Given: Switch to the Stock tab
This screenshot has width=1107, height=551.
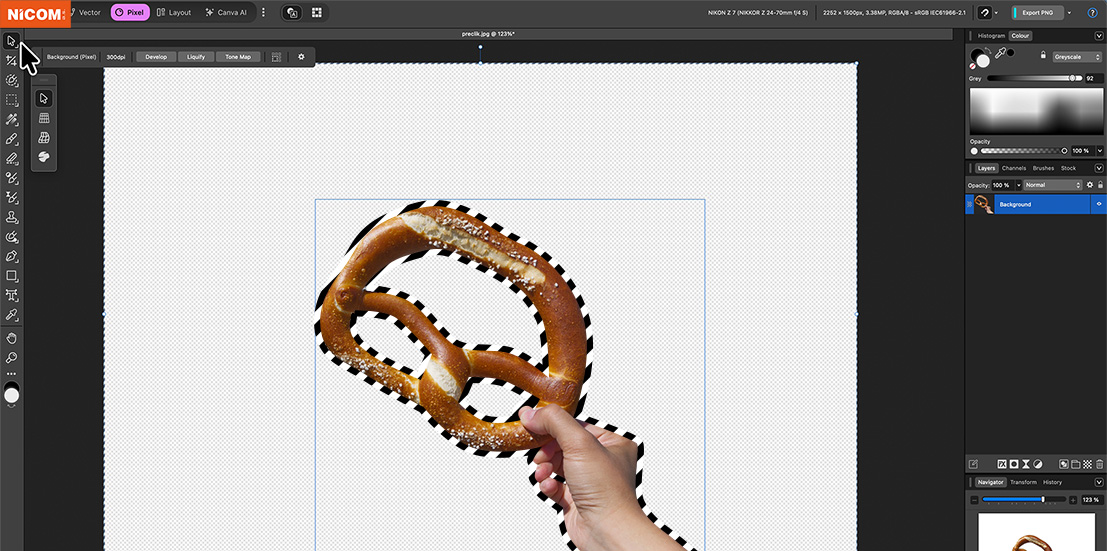Looking at the screenshot, I should [x=1068, y=168].
